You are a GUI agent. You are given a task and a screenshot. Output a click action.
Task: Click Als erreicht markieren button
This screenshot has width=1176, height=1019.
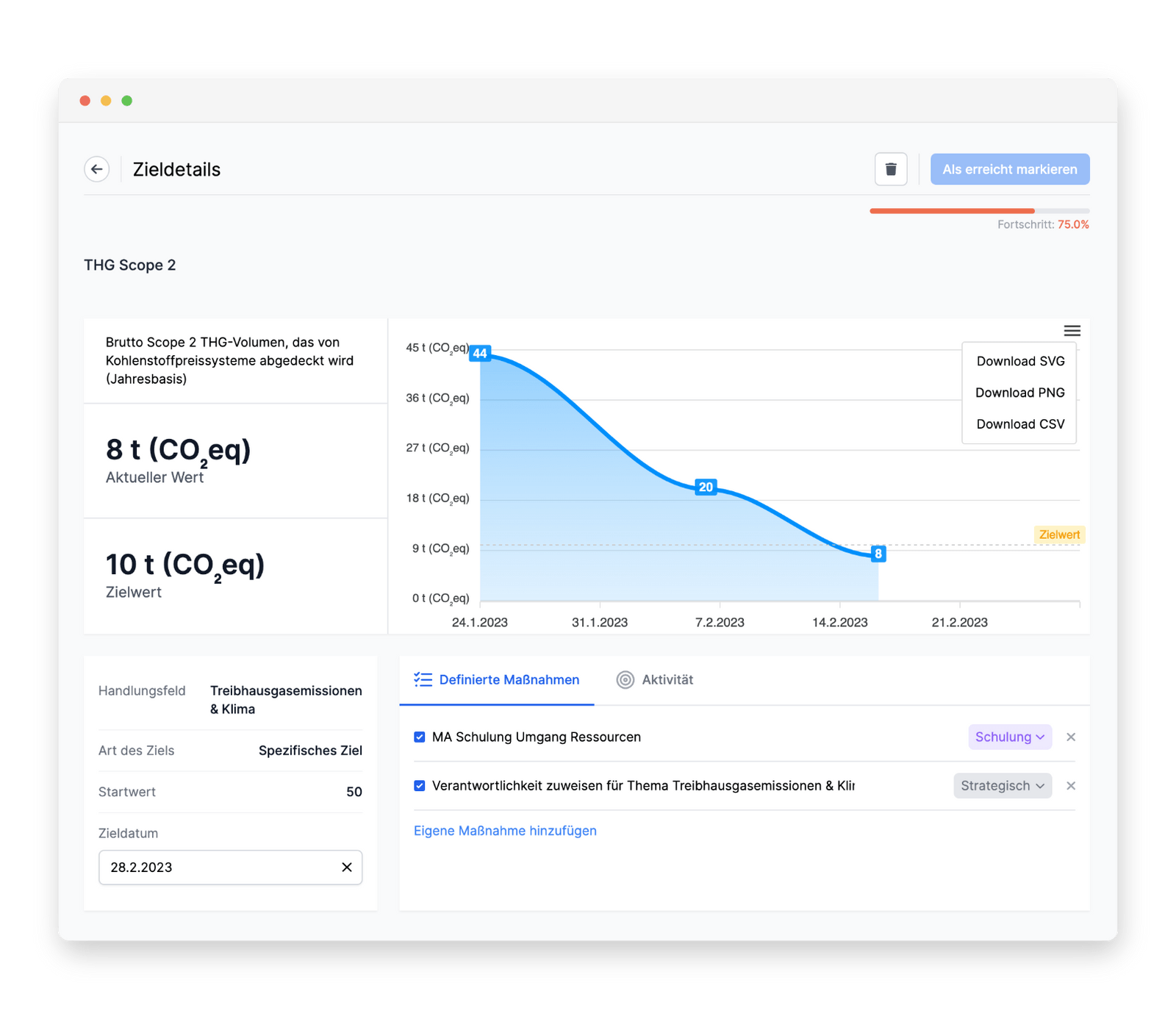(1010, 169)
